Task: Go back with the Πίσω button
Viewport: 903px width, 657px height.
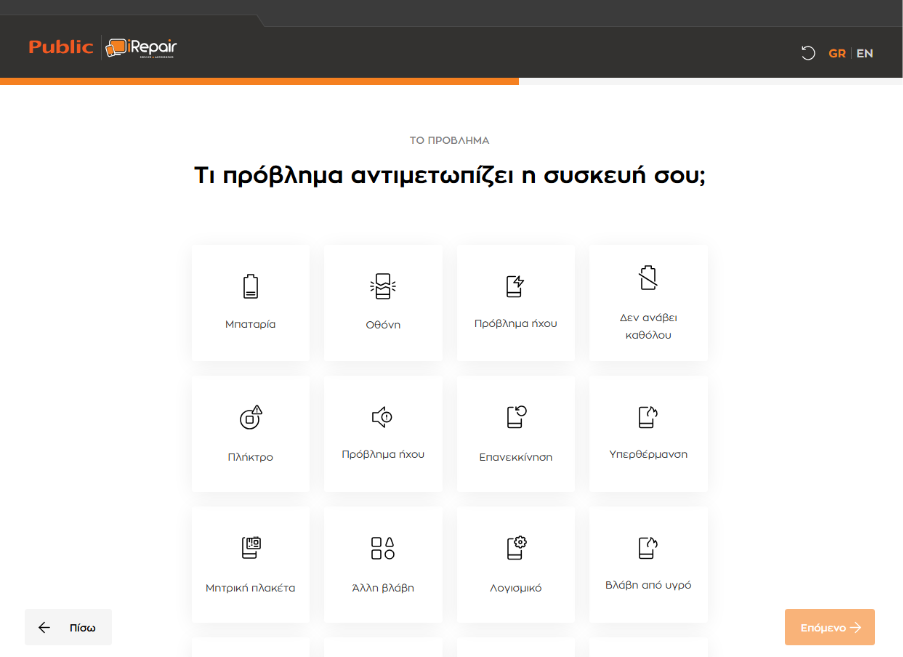Action: click(68, 627)
